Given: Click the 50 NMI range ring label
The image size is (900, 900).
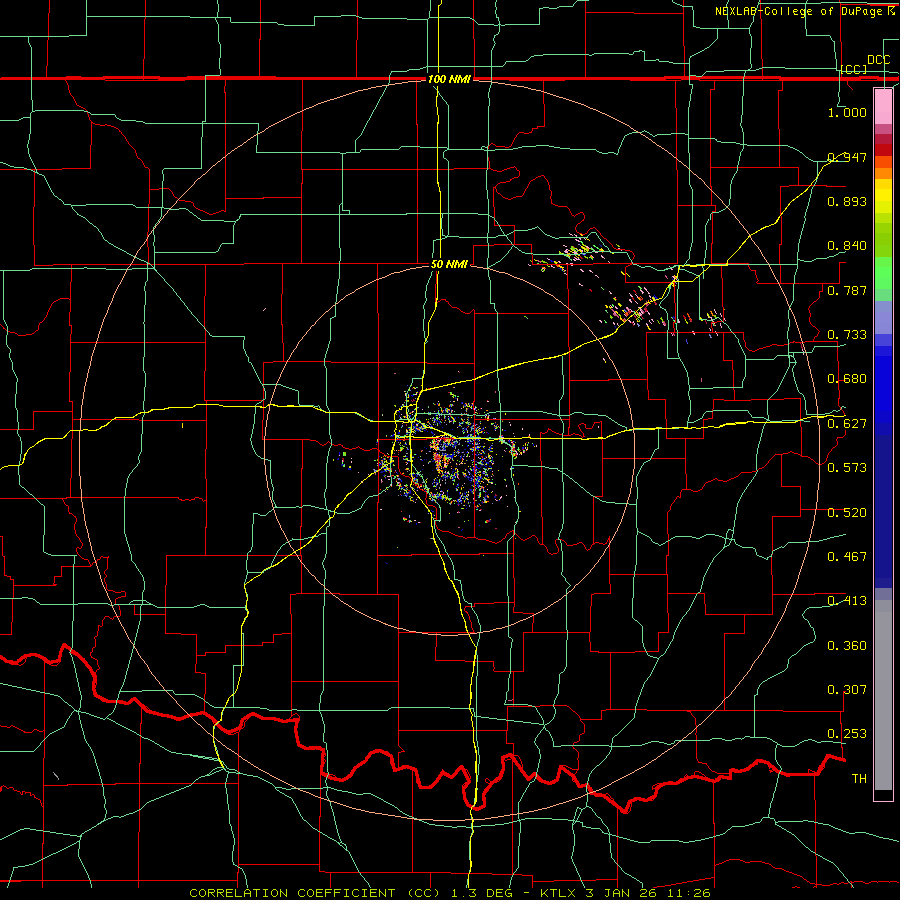Looking at the screenshot, I should click(449, 264).
